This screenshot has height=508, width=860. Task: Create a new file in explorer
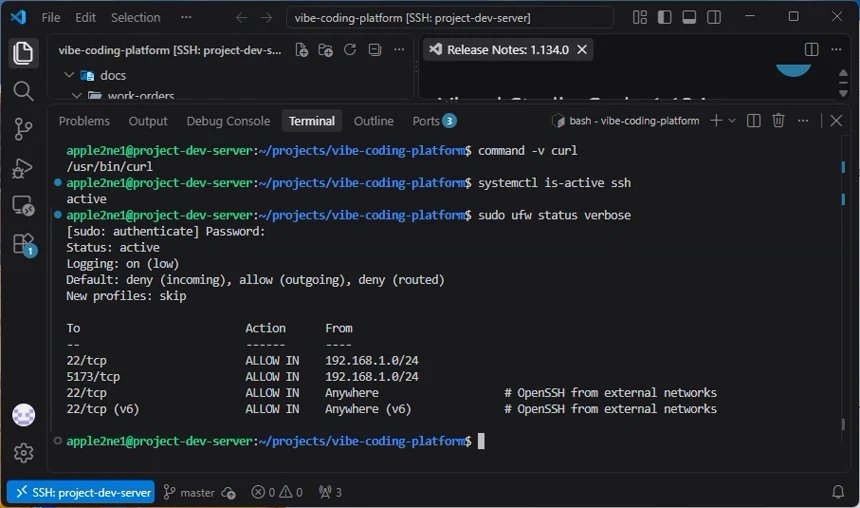pyautogui.click(x=301, y=50)
